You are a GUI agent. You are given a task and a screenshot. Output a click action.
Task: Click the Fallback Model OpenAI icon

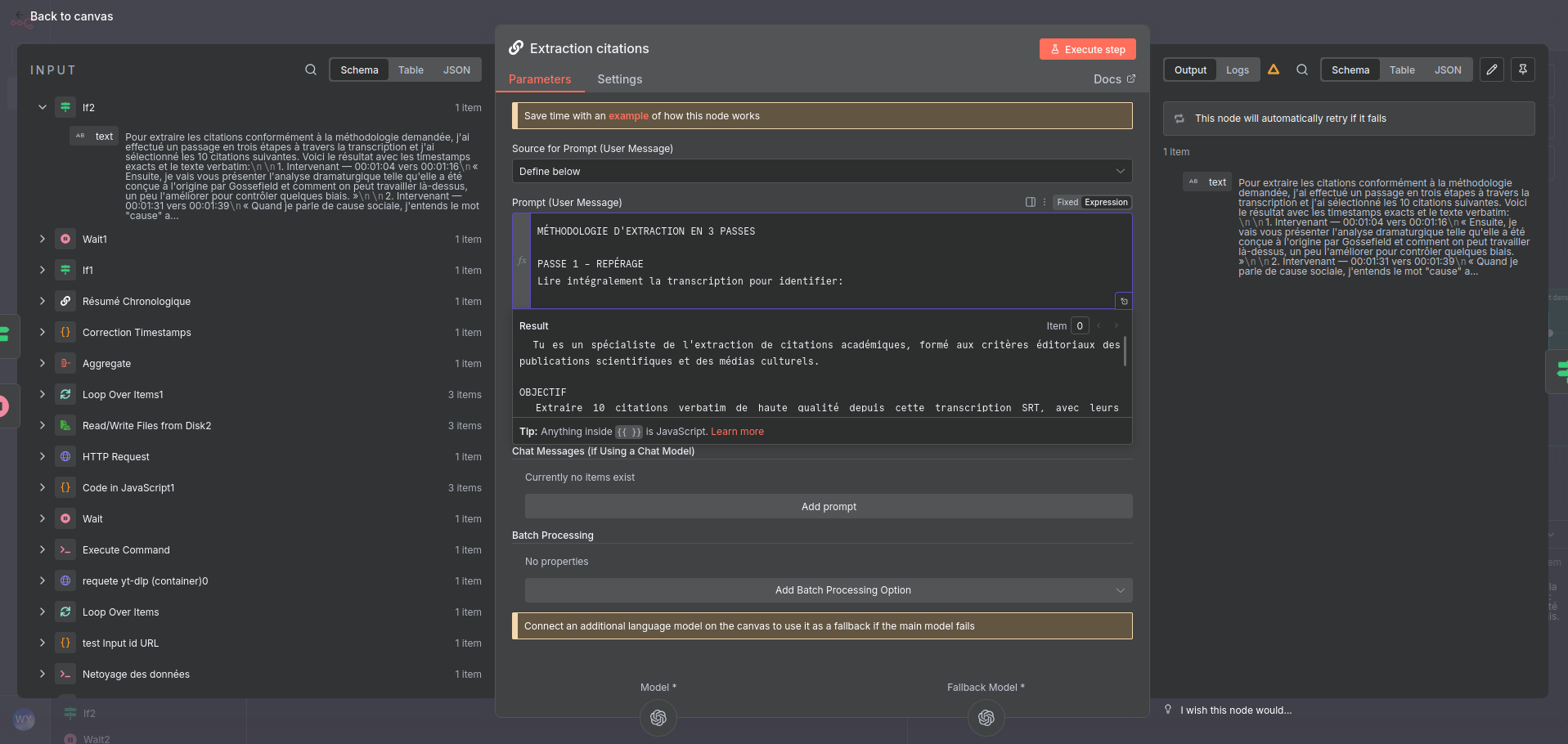[x=986, y=718]
